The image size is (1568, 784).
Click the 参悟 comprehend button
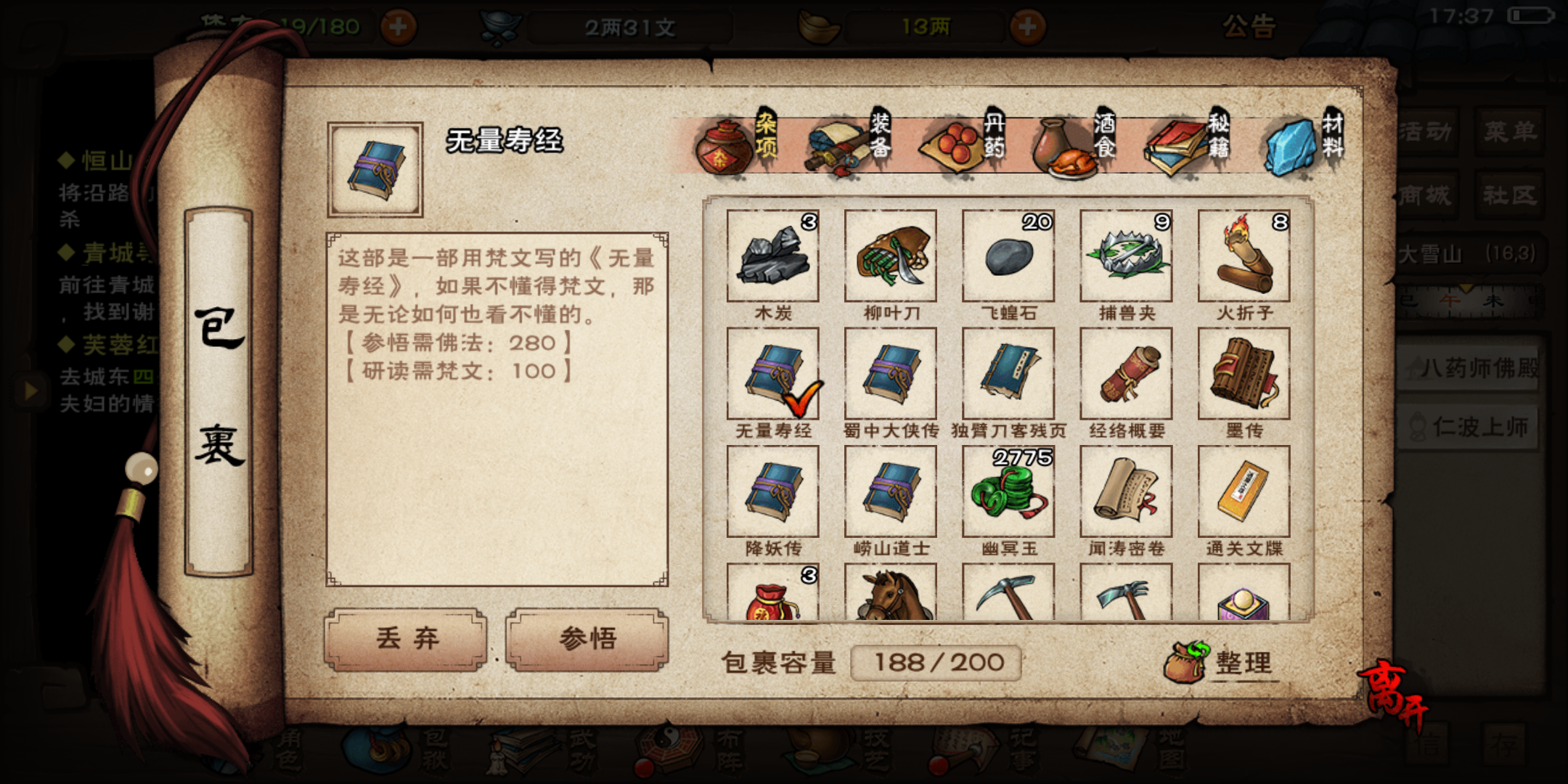coord(587,639)
